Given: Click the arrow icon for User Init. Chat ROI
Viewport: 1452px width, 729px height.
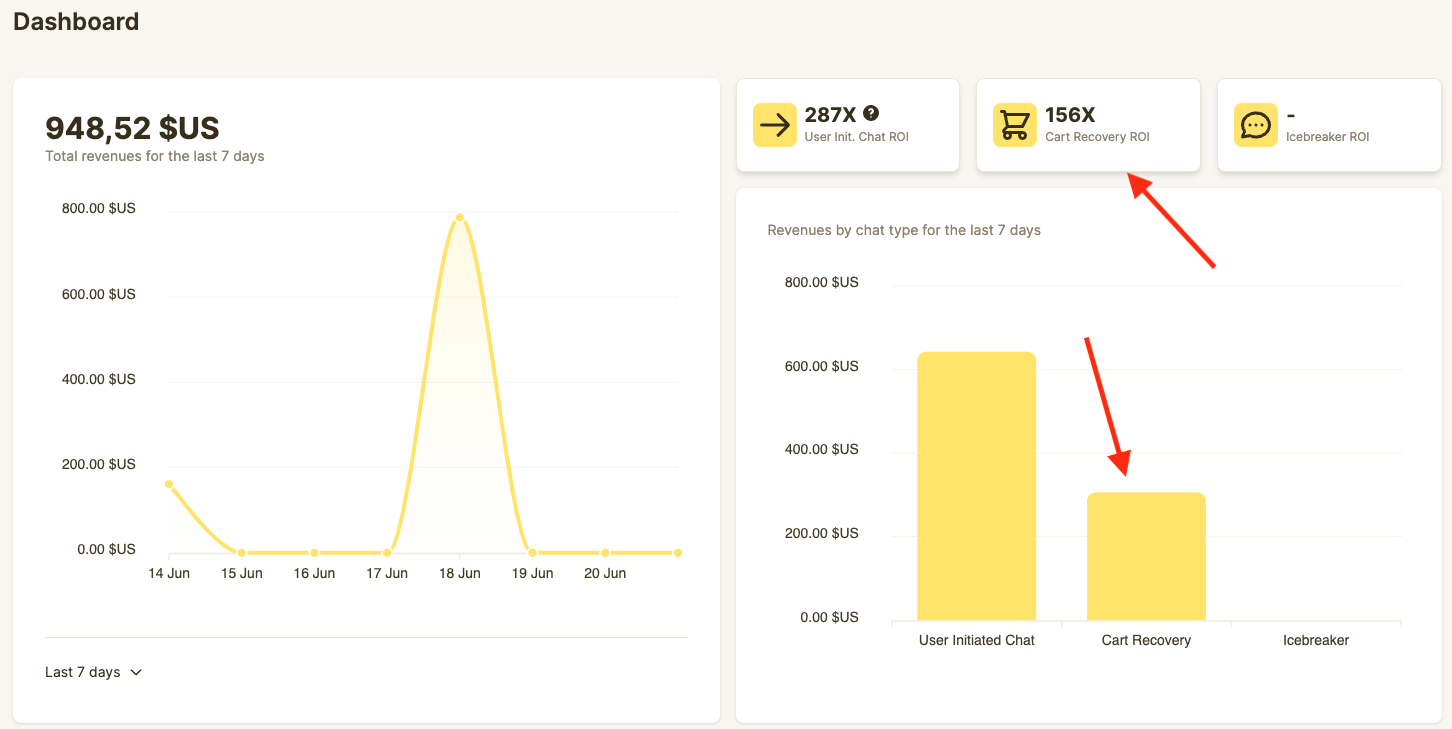Looking at the screenshot, I should 773,125.
